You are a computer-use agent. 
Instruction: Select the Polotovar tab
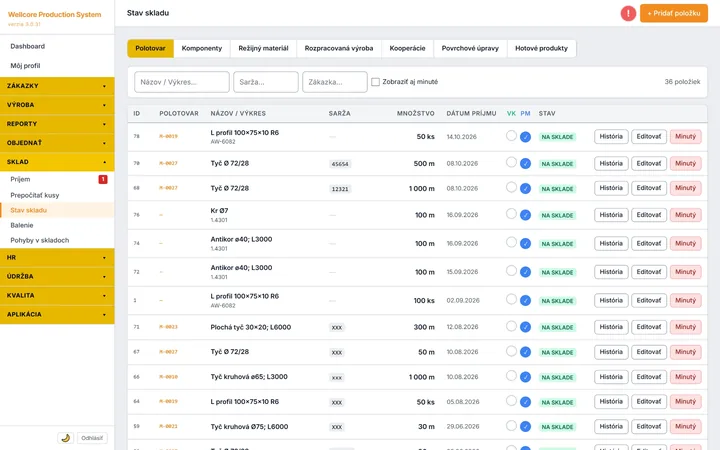coord(150,48)
